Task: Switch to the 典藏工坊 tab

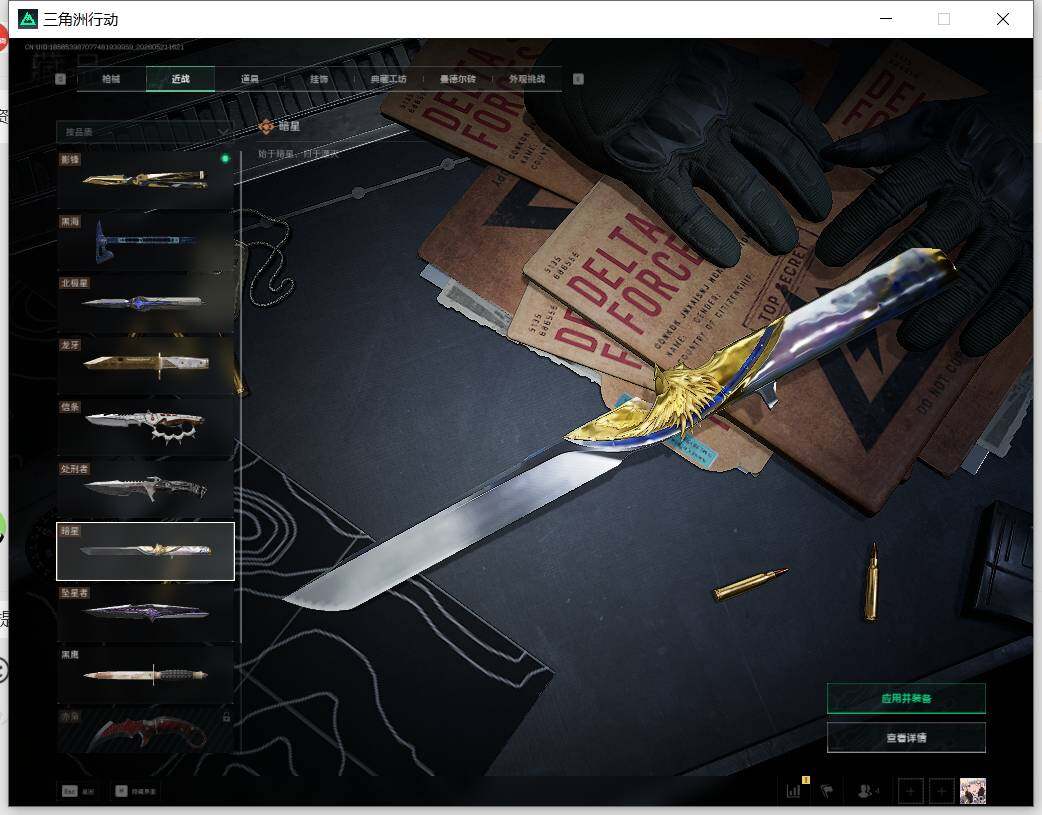Action: 388,79
